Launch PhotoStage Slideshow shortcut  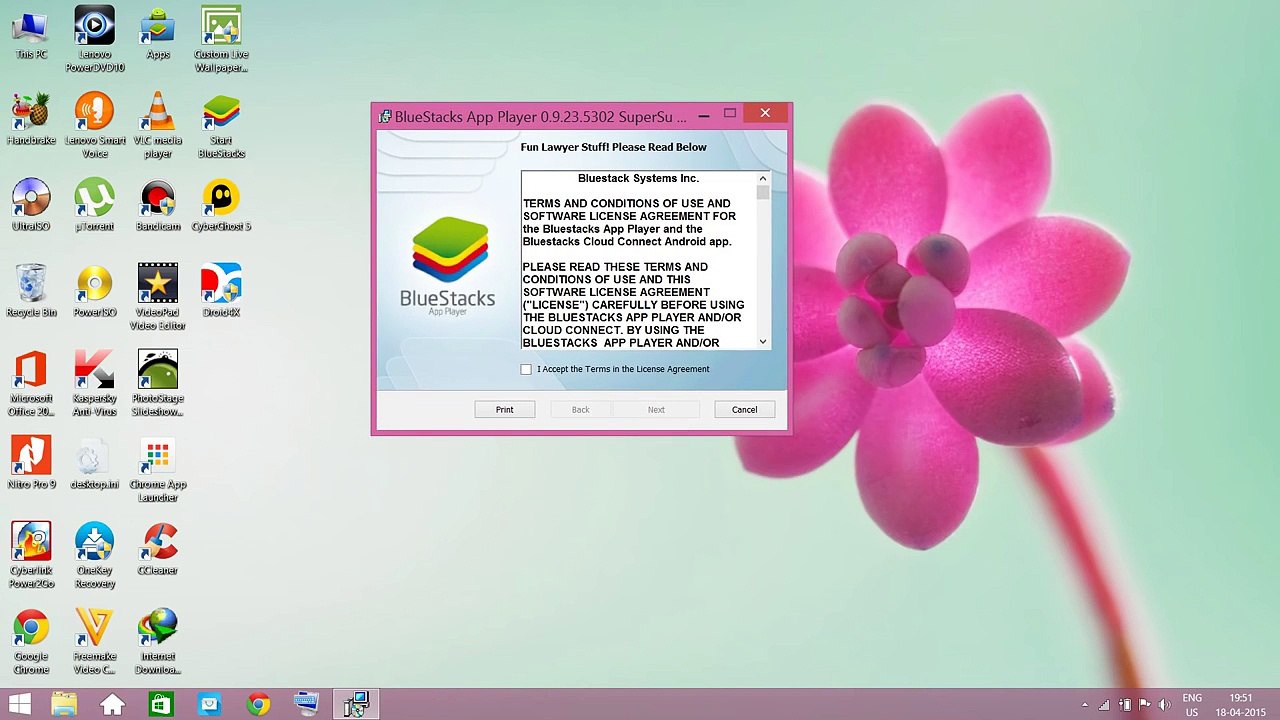click(158, 384)
